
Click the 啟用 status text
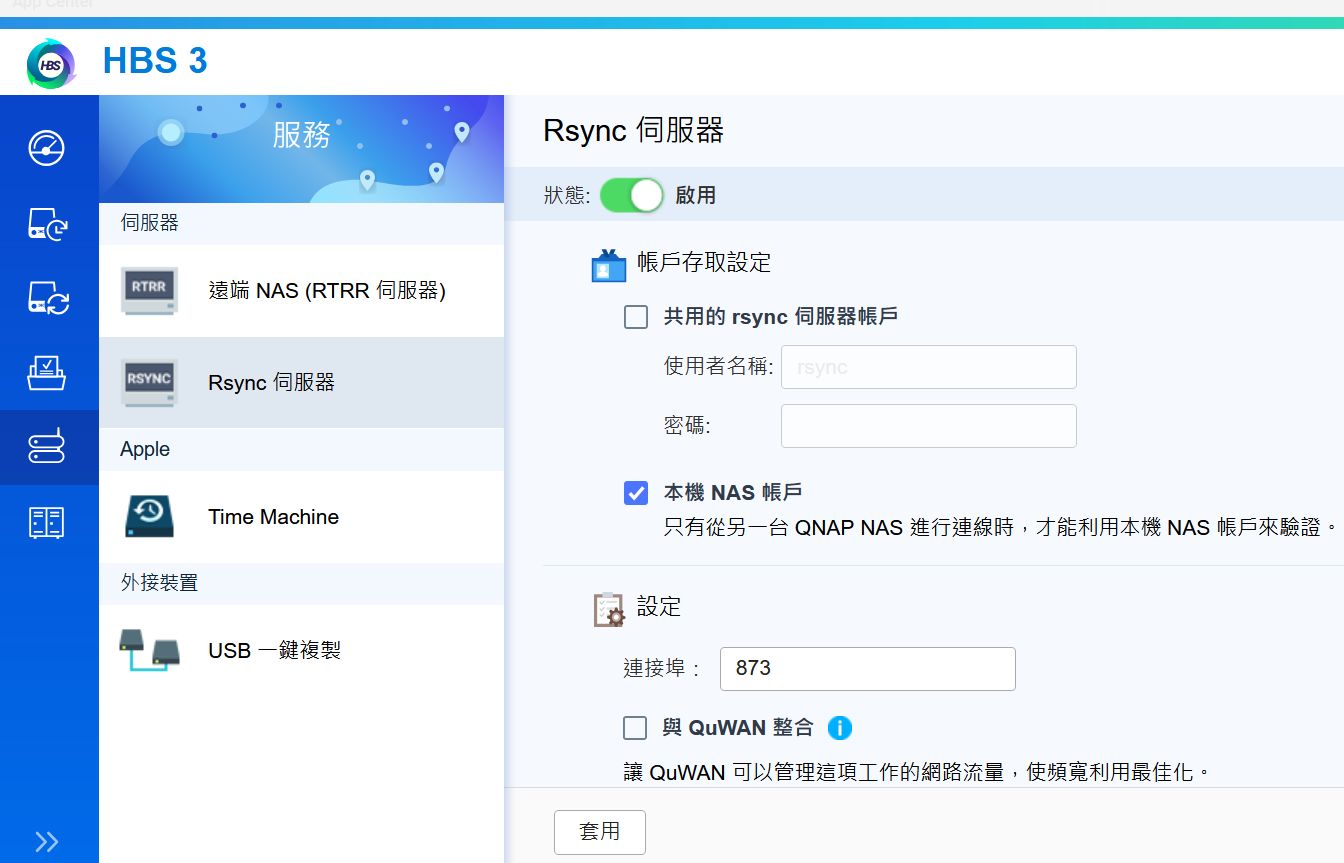coord(695,195)
